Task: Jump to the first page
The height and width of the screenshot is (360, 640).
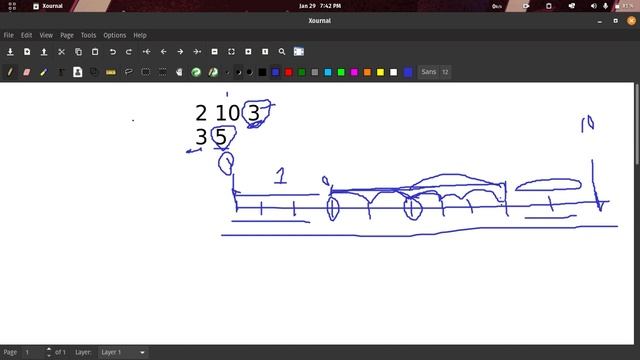Action: (x=147, y=52)
